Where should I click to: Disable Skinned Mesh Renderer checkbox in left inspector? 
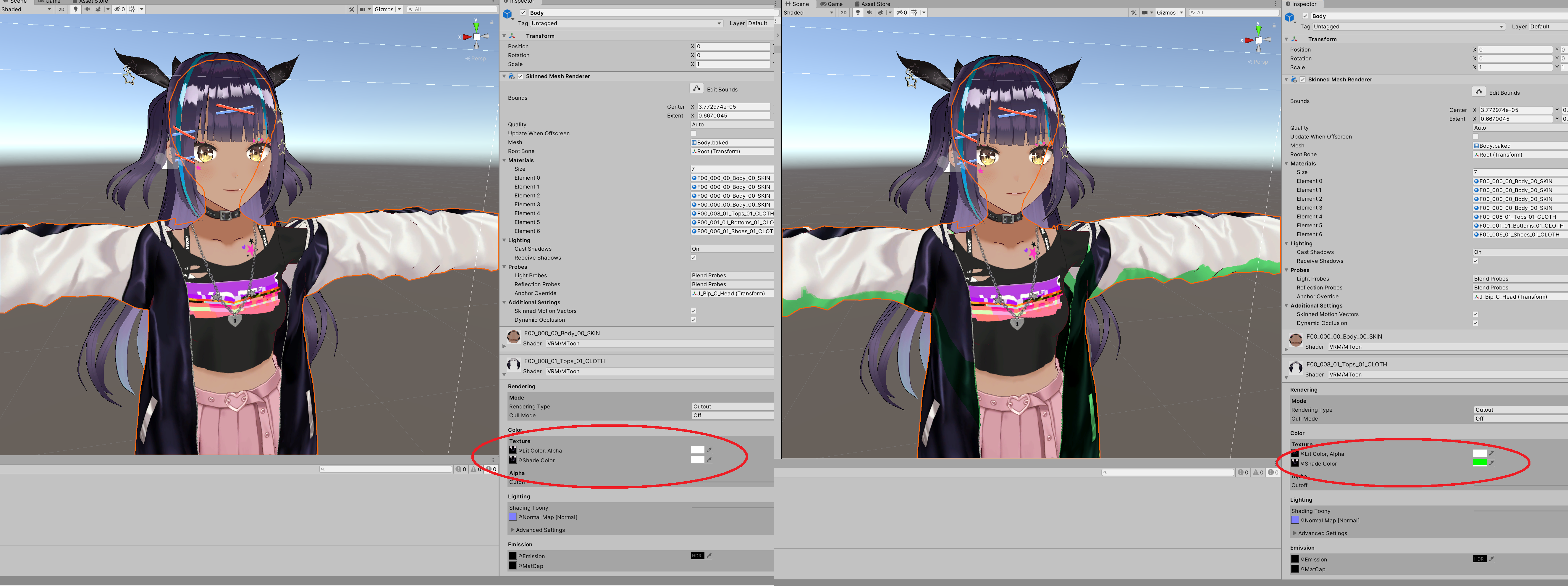520,76
